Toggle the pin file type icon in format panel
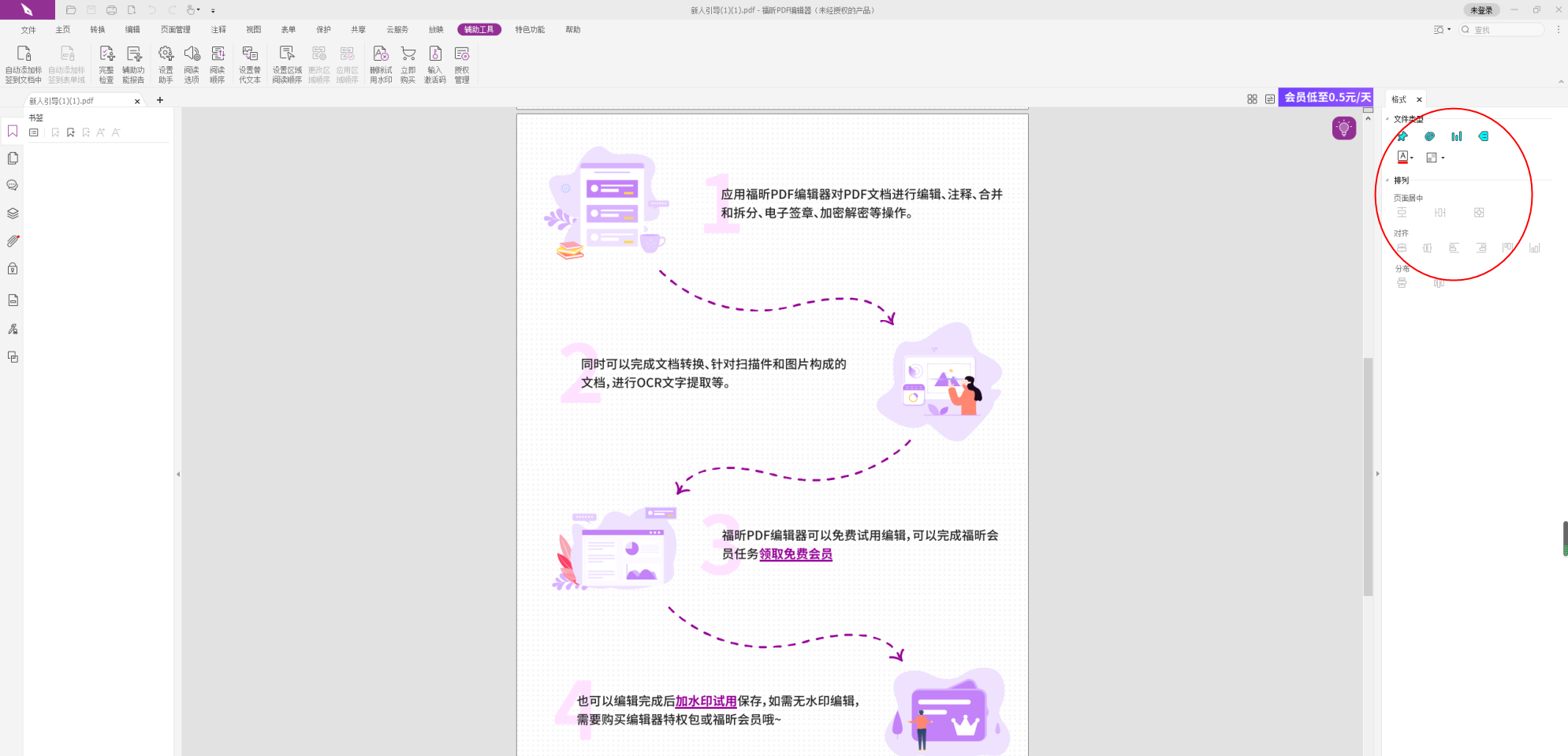The image size is (1568, 756). point(1402,136)
